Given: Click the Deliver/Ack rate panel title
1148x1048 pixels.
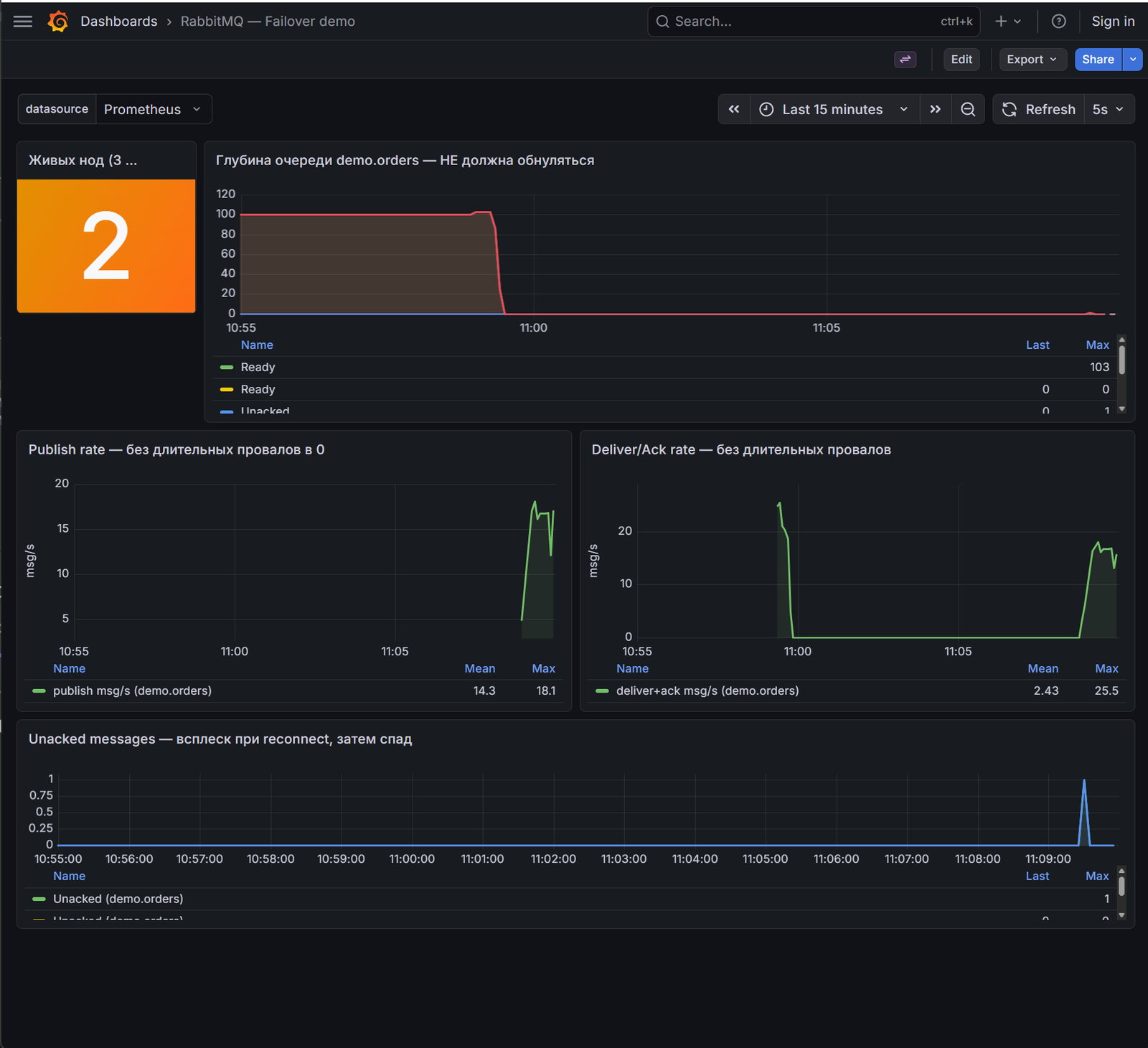Looking at the screenshot, I should [x=741, y=449].
